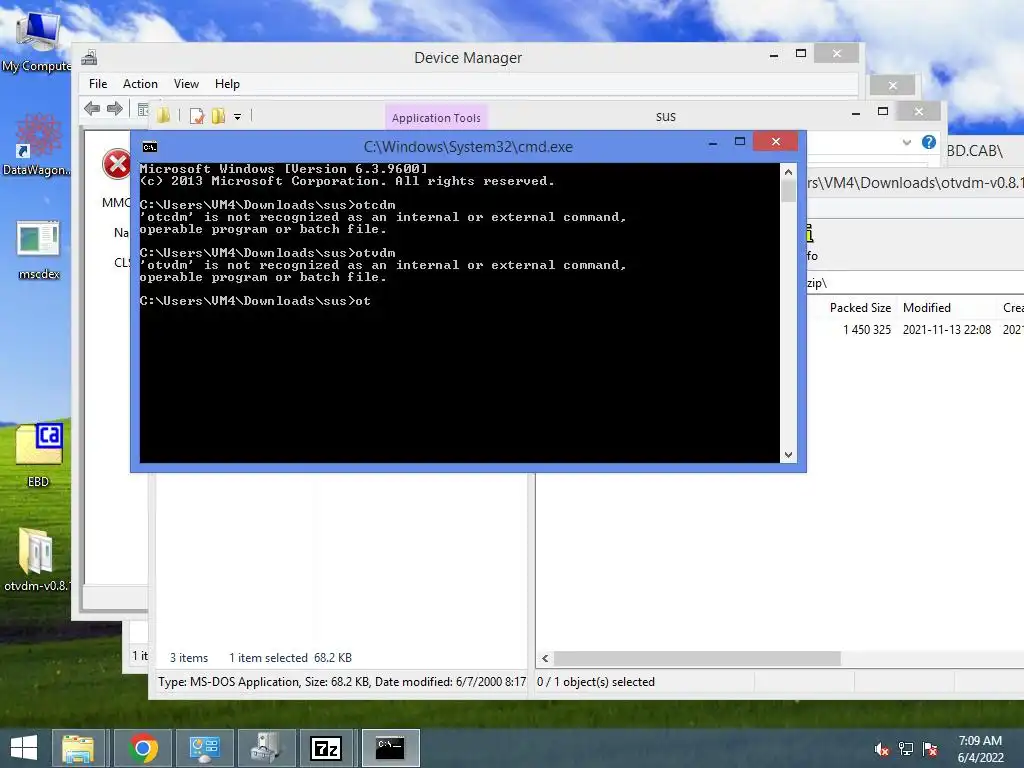The height and width of the screenshot is (768, 1024).
Task: Minimize the cmd.exe window
Action: tap(713, 142)
